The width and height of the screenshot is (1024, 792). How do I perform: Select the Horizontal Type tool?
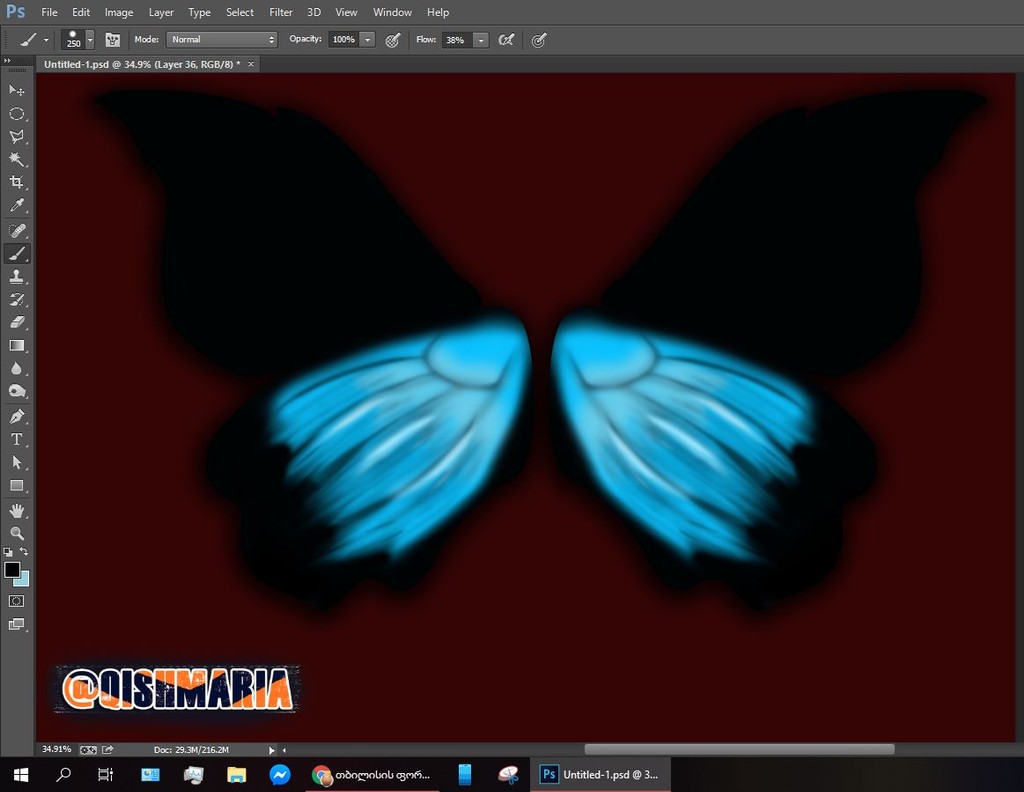click(17, 439)
